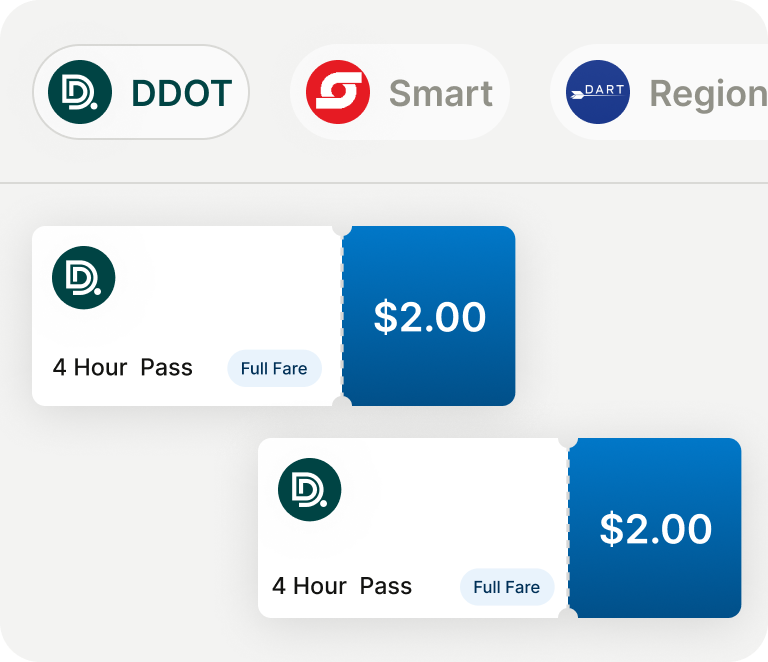
Task: Click the DDOT logo on the upper ticket
Action: [83, 277]
